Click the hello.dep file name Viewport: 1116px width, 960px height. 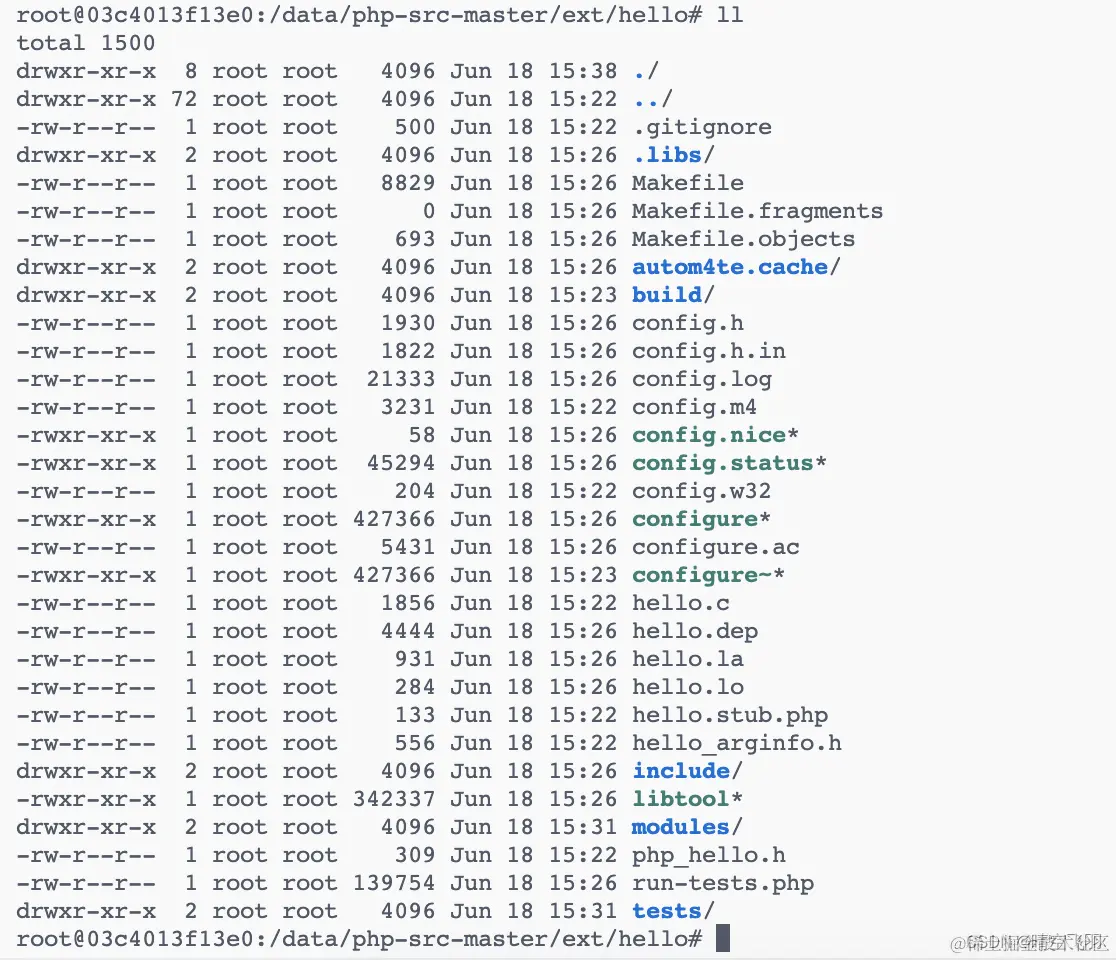pos(695,631)
